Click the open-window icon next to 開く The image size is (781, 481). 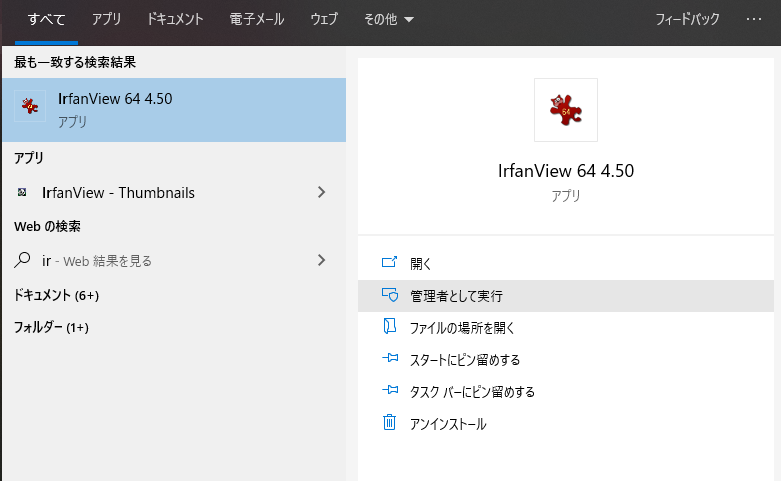389,262
